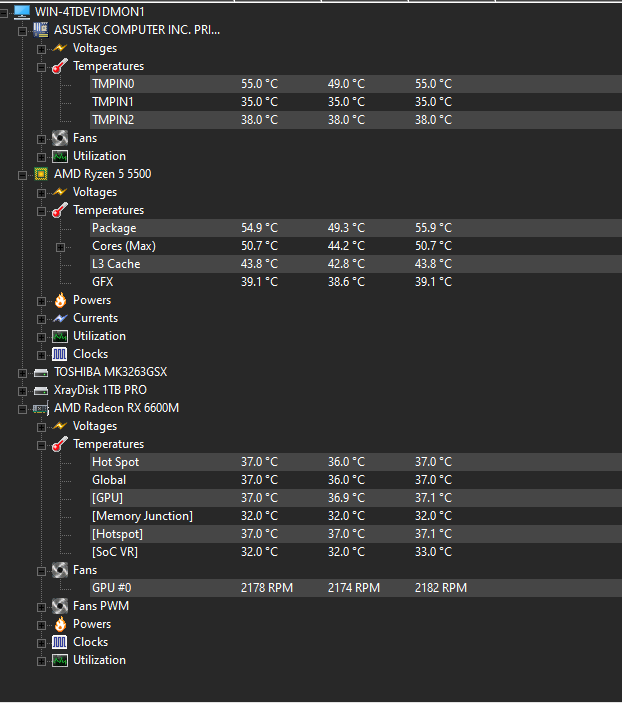Select the TMPIN2 sensor row
Viewport: 622px width, 703px height.
pos(356,120)
